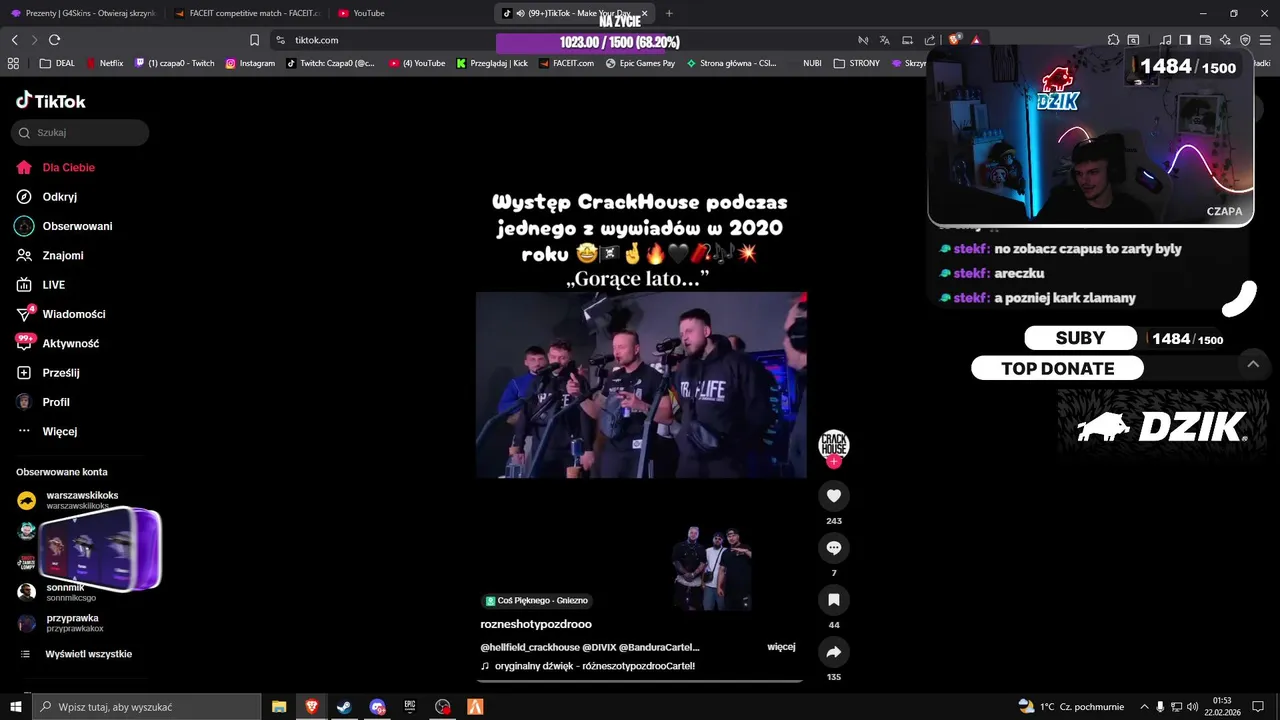This screenshot has height=720, width=1280.
Task: Open File Explorer from the taskbar
Action: pos(279,707)
